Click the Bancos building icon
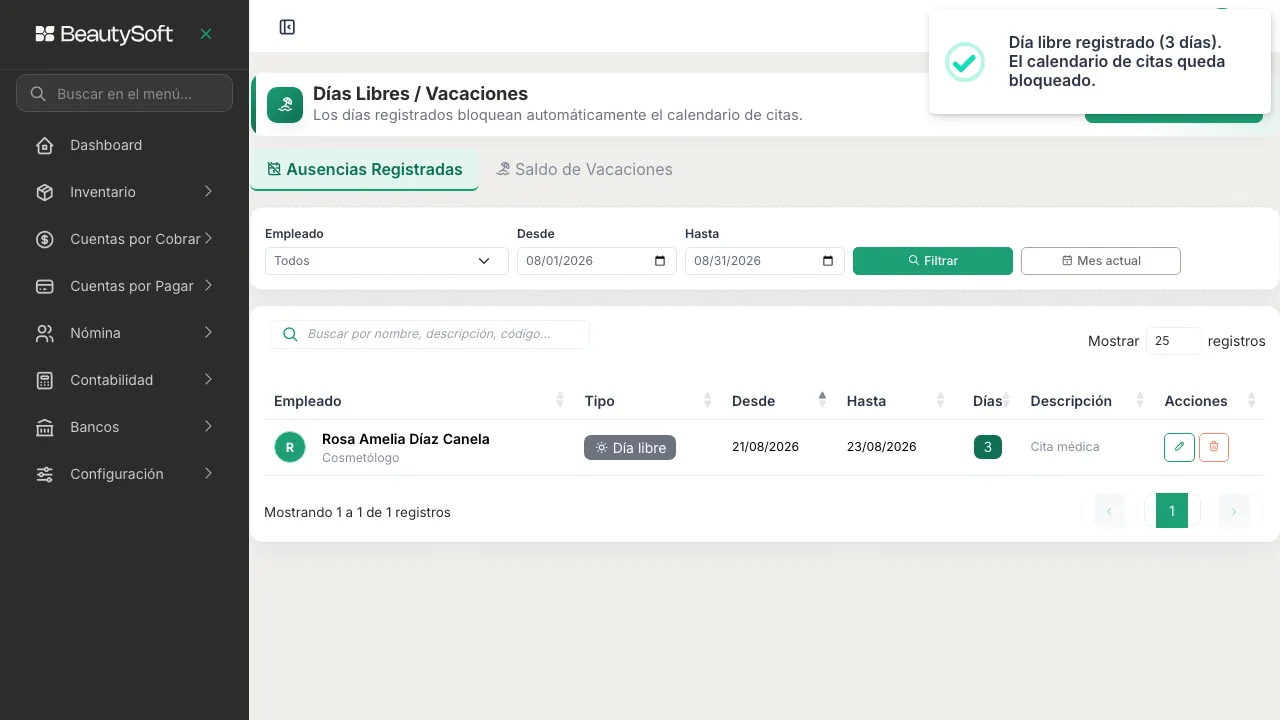The width and height of the screenshot is (1280, 720). pos(45,427)
